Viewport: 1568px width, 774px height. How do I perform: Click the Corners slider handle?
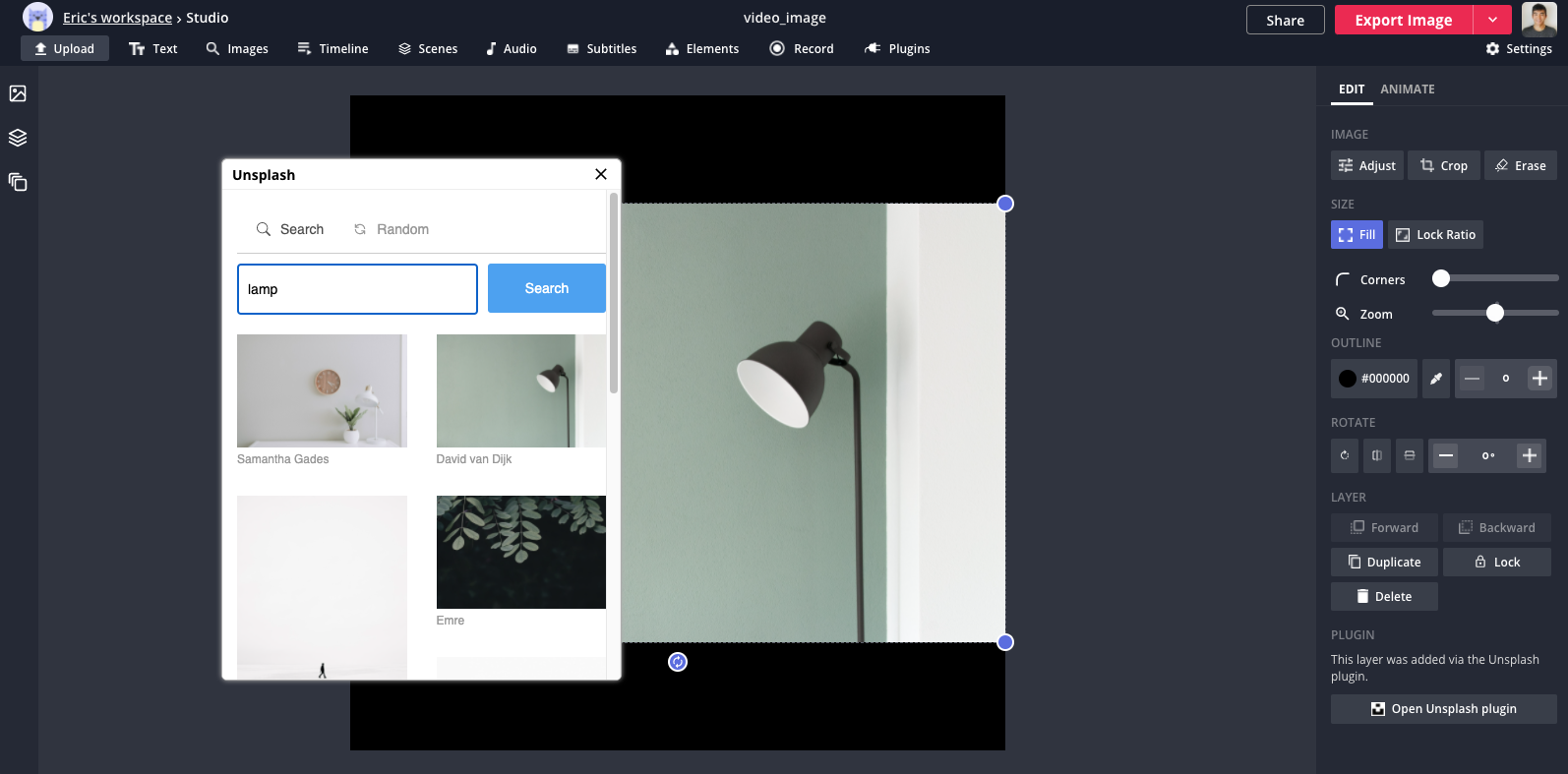(1441, 278)
